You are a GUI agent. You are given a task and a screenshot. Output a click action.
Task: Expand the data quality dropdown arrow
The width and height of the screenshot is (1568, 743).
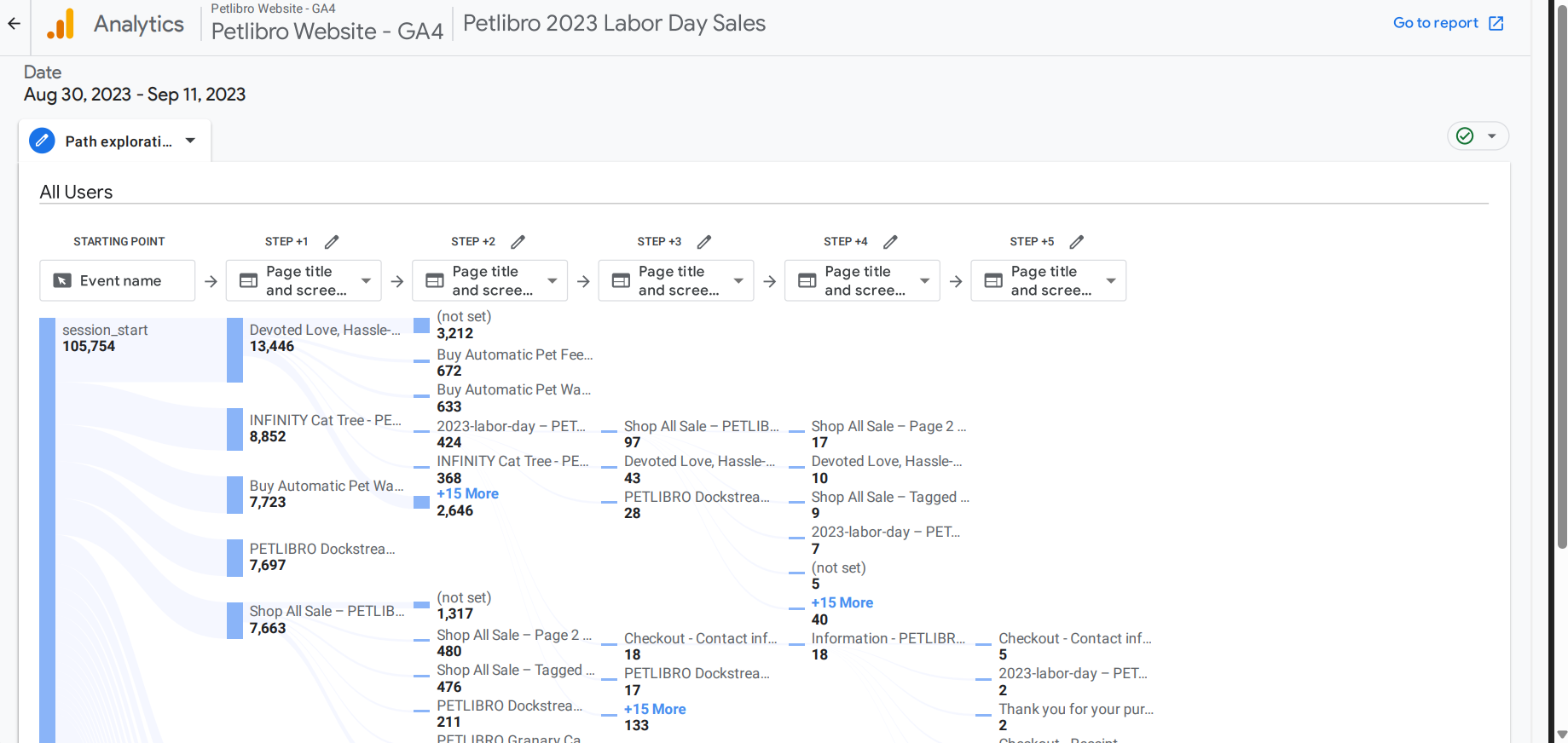coord(1492,136)
